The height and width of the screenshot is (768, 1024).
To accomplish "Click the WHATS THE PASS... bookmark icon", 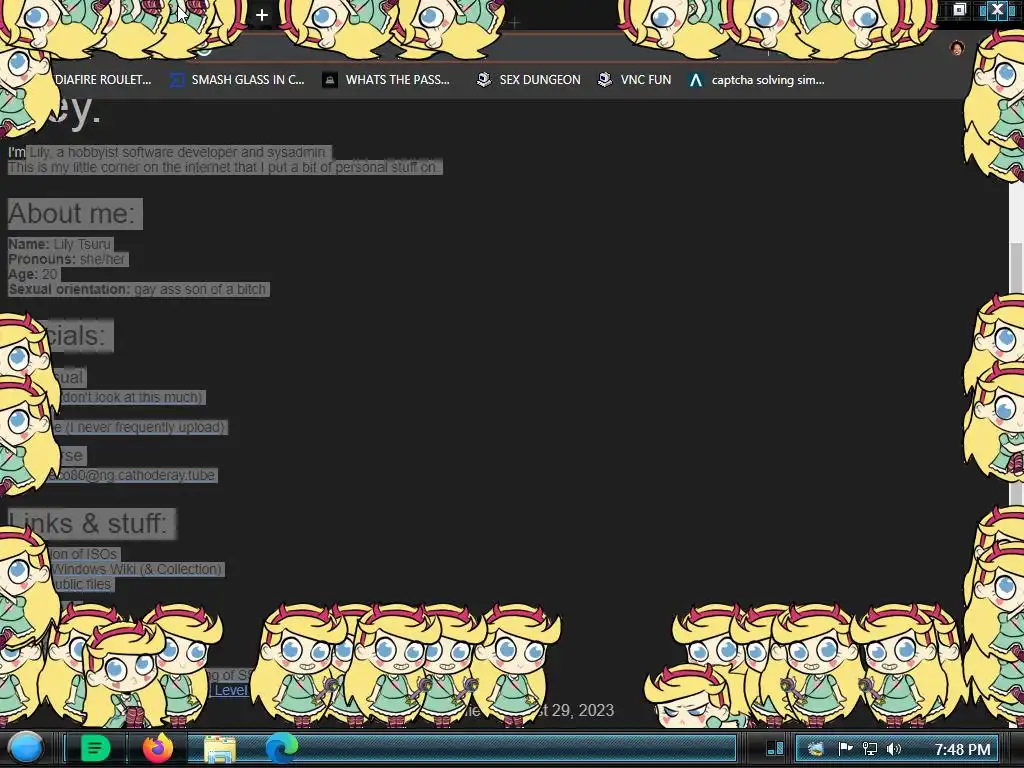I will click(330, 80).
